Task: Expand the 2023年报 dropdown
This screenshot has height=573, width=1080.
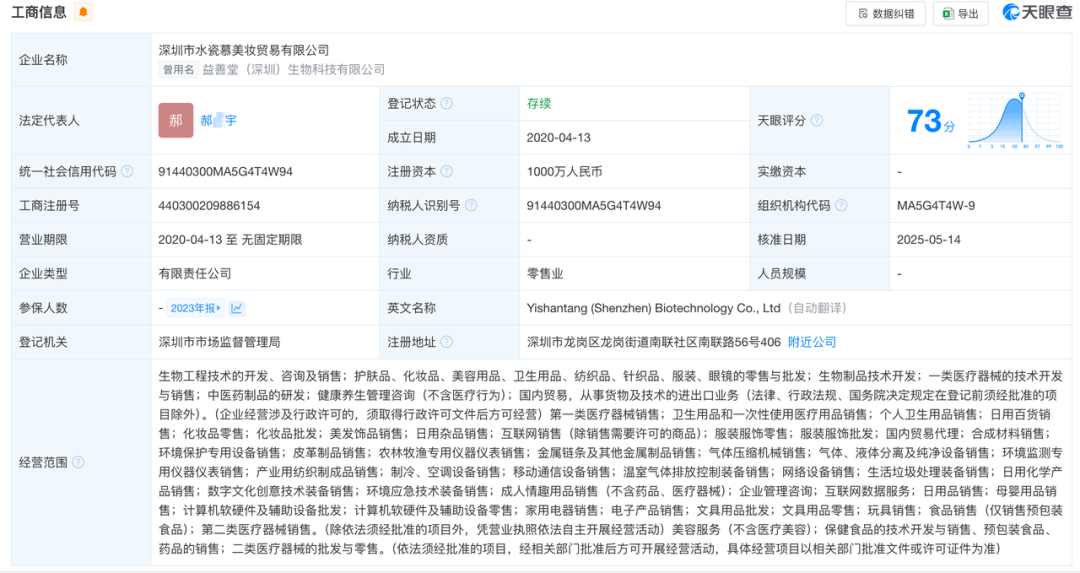Action: coord(196,308)
